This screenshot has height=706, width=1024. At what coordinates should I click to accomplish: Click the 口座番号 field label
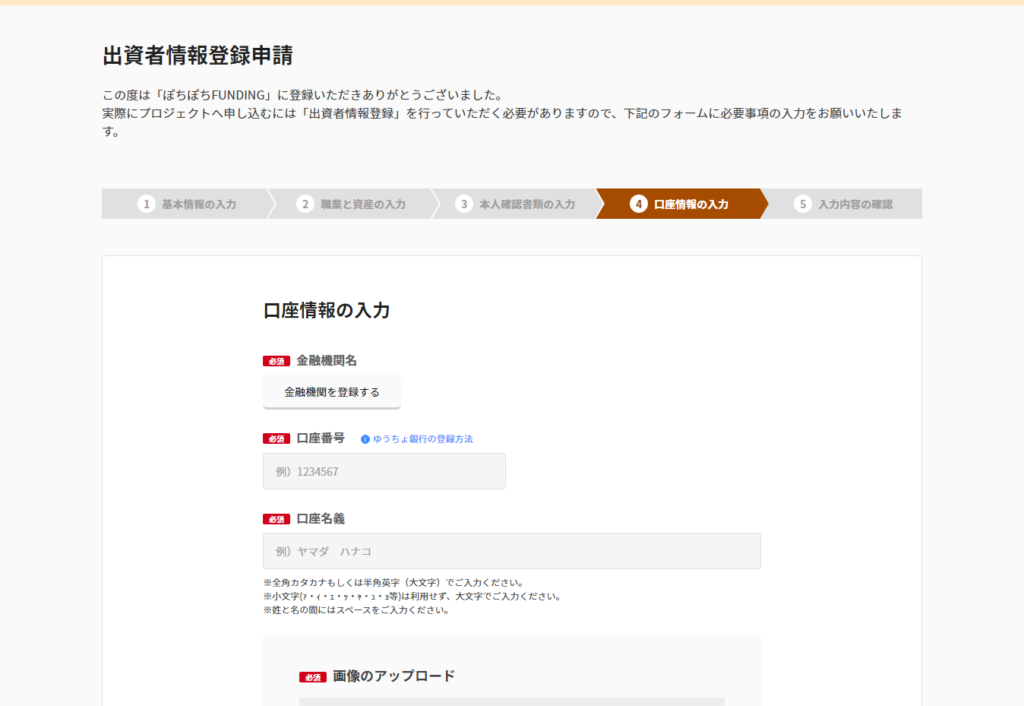(321, 438)
